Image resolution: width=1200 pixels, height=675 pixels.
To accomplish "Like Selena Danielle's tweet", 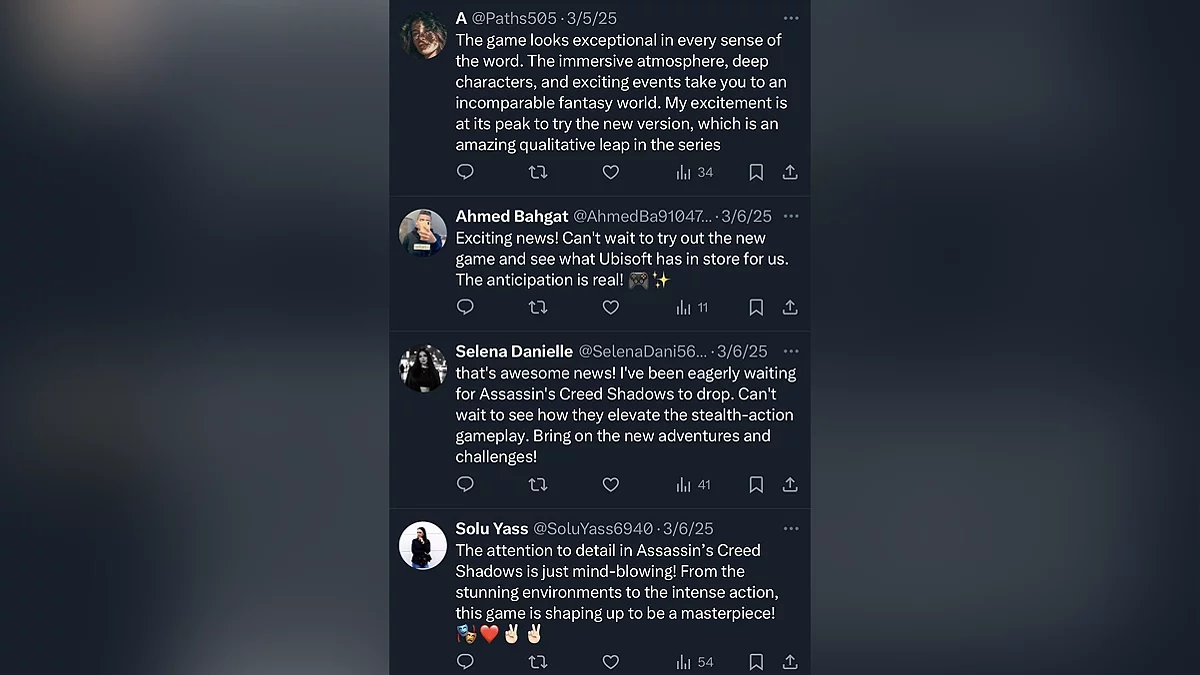I will 611,484.
